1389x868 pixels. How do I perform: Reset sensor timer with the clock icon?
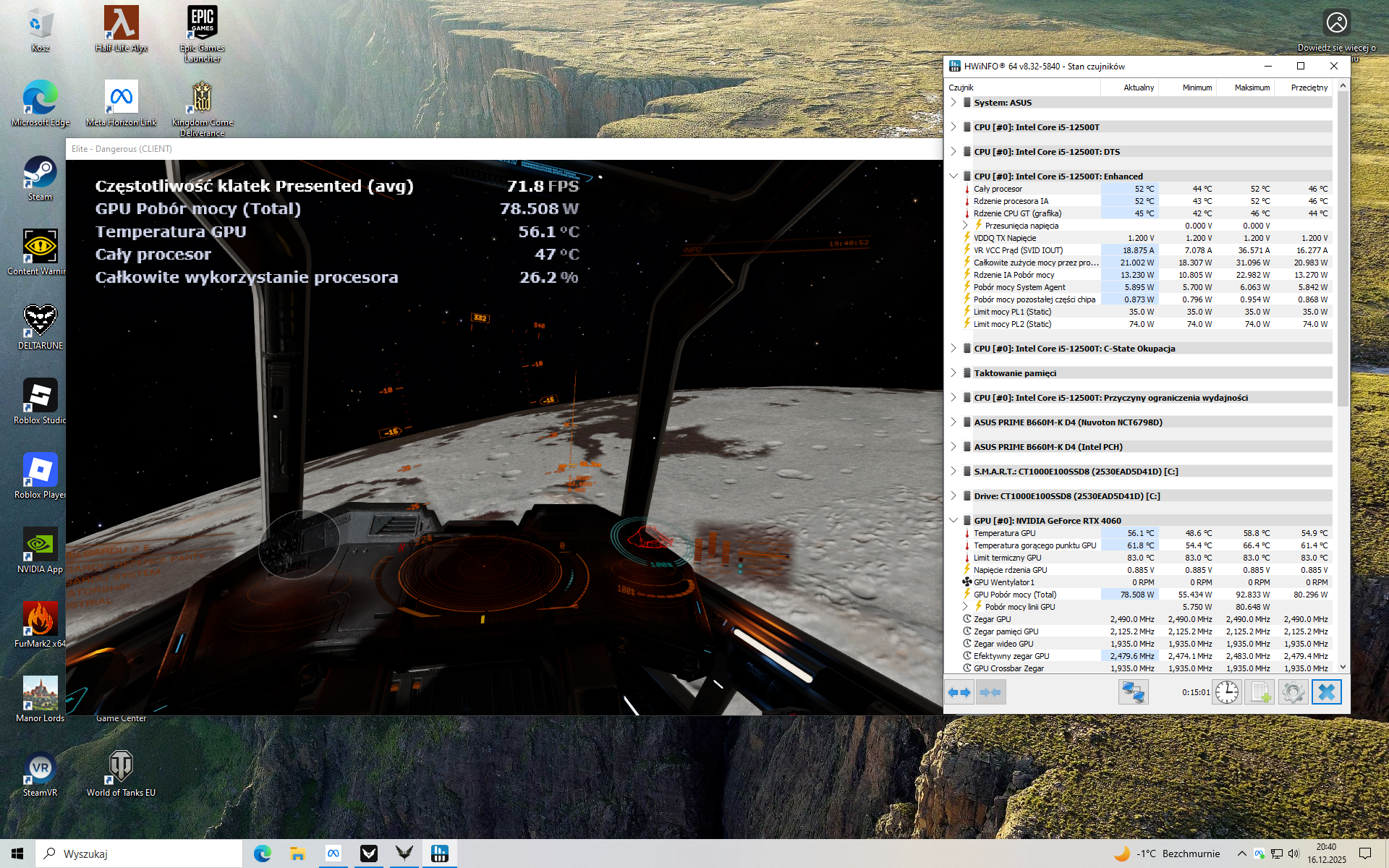tap(1227, 692)
